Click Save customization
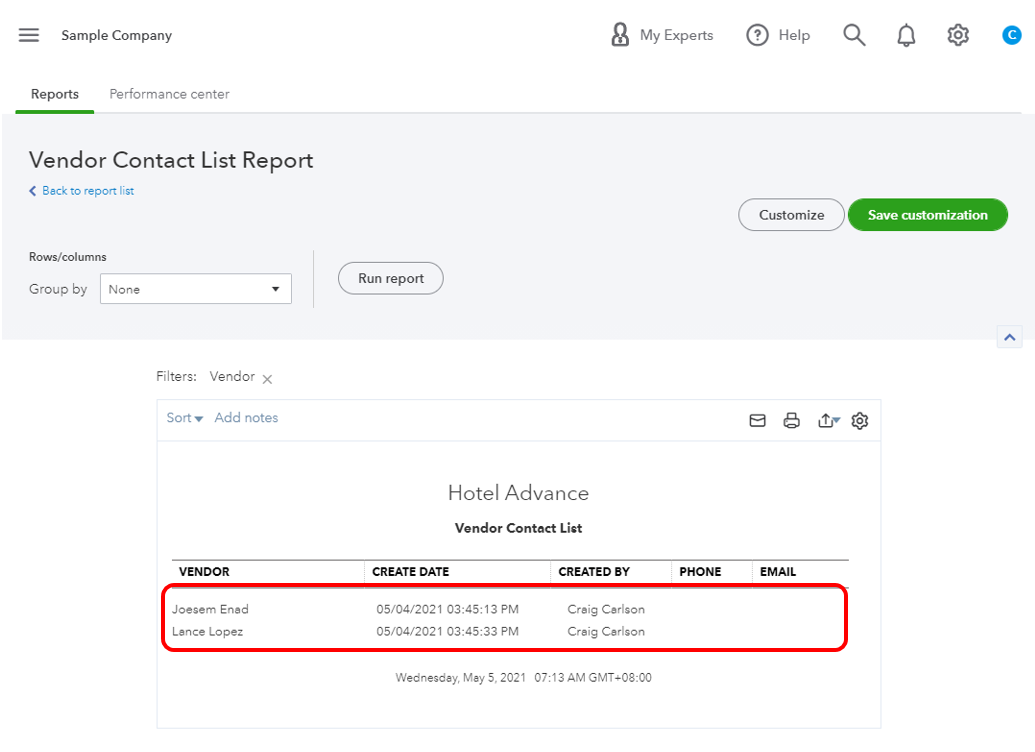 (926, 214)
